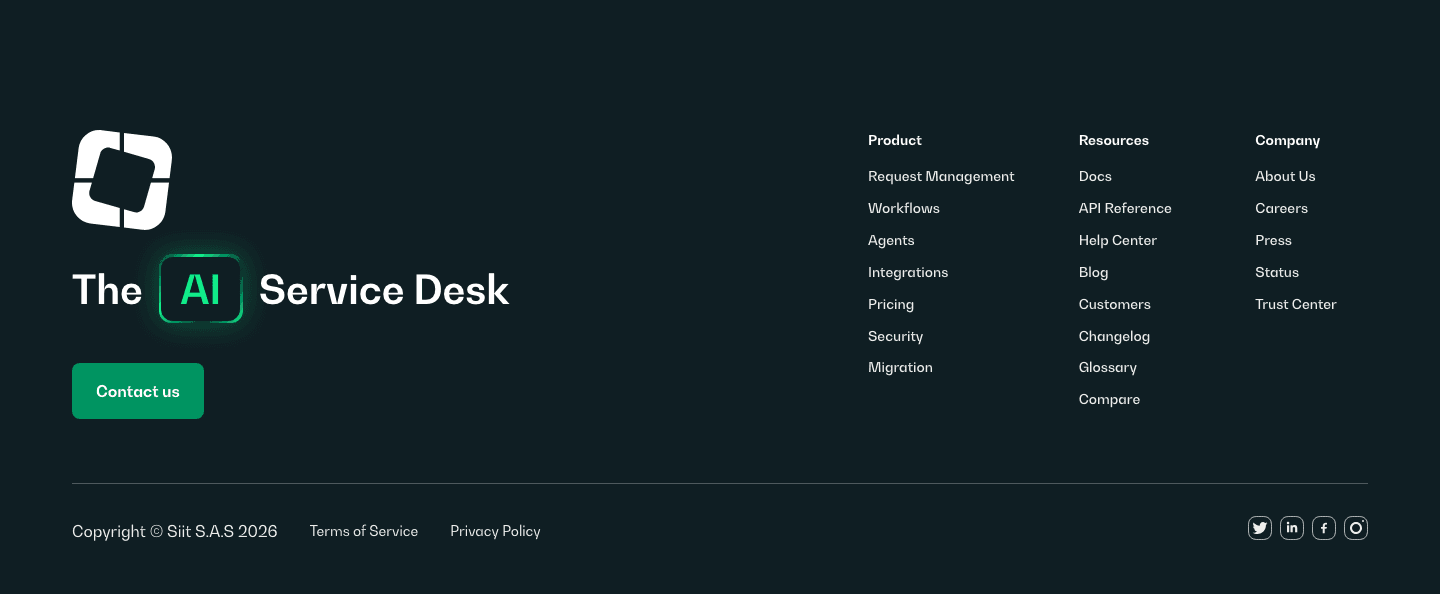The height and width of the screenshot is (594, 1440).
Task: Go to the Workflows page
Action: [x=904, y=208]
